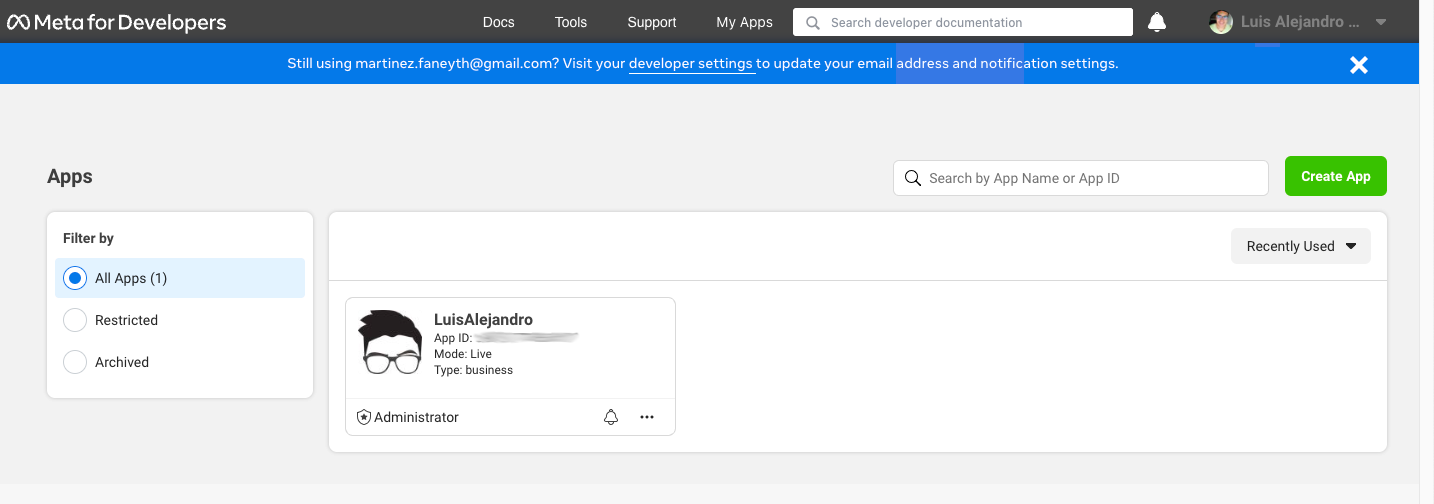
Task: Click the Type: business text
Action: pos(473,370)
